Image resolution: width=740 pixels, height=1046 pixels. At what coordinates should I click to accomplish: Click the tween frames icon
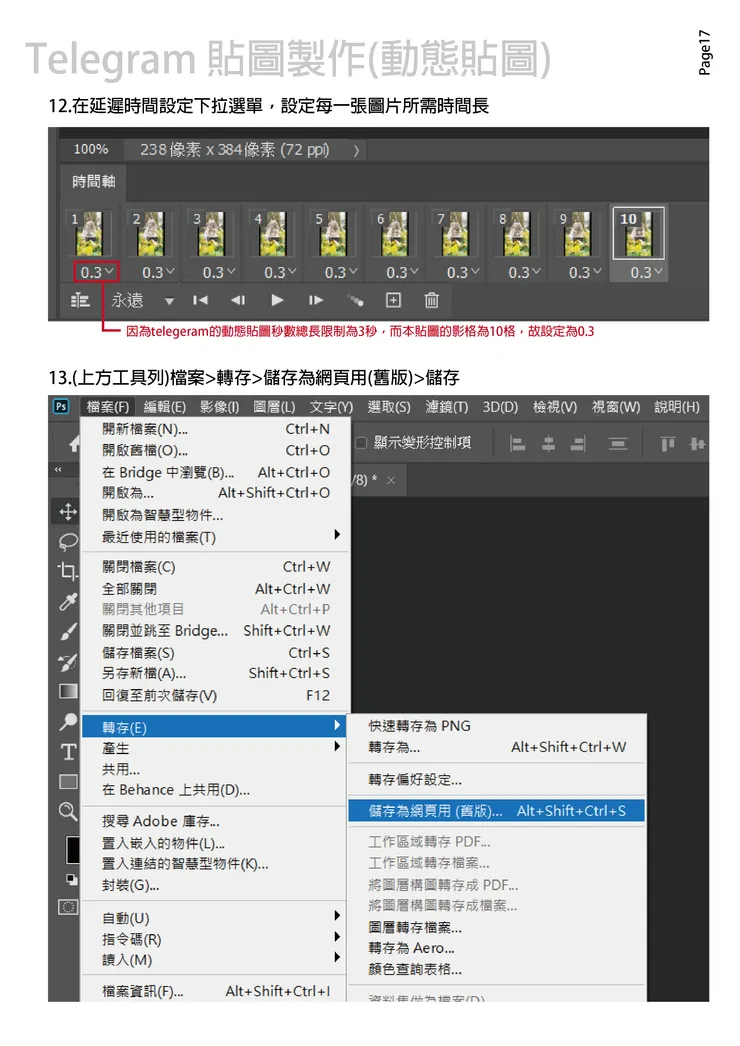(355, 301)
